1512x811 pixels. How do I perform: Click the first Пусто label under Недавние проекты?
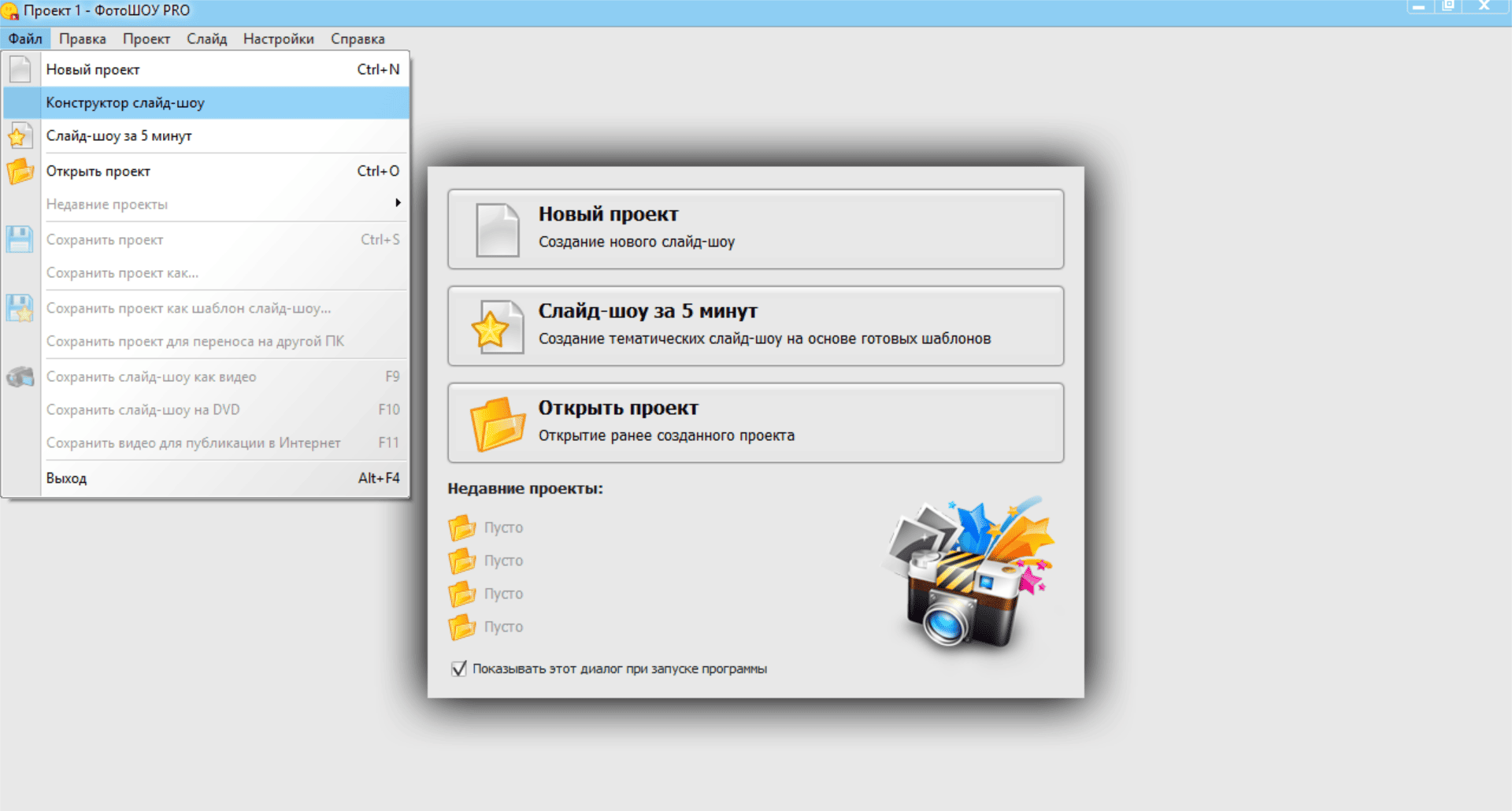click(503, 528)
